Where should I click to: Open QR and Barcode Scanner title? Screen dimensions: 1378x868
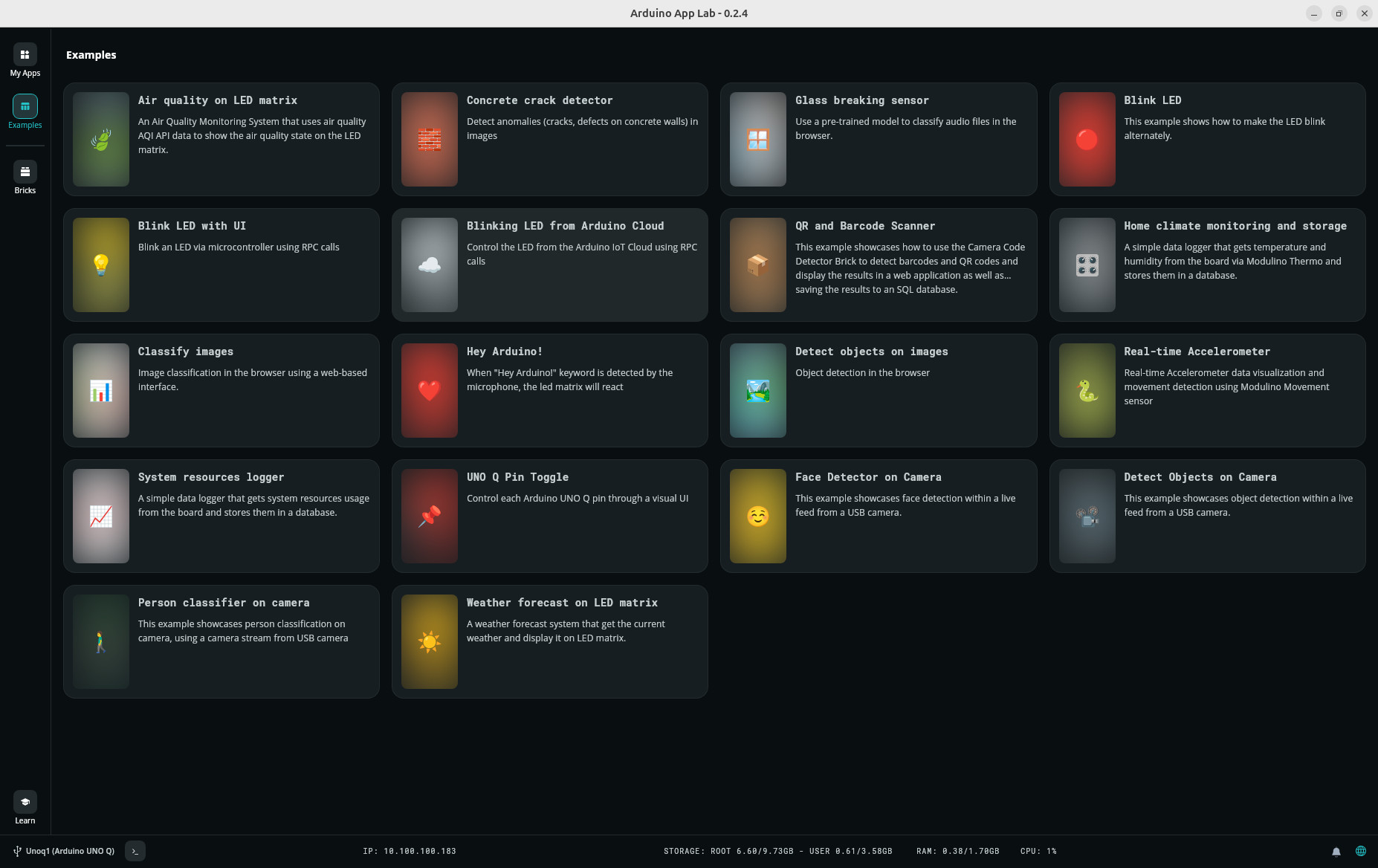click(x=865, y=226)
